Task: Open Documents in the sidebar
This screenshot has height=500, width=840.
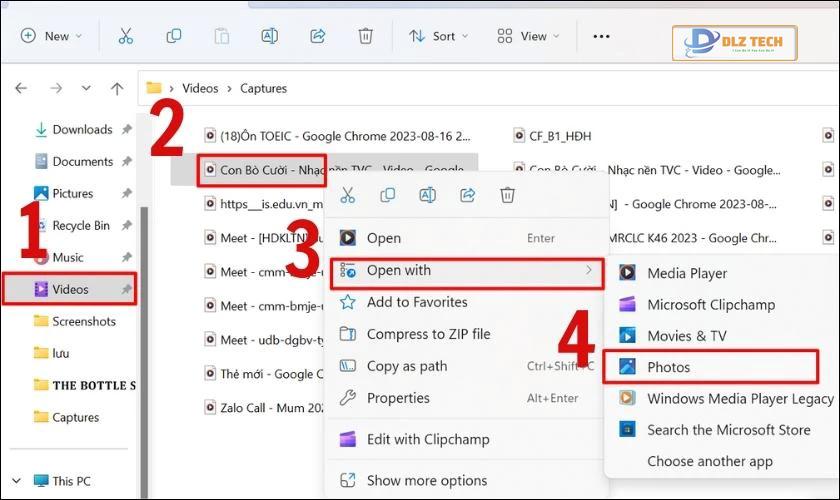Action: pyautogui.click(x=73, y=161)
